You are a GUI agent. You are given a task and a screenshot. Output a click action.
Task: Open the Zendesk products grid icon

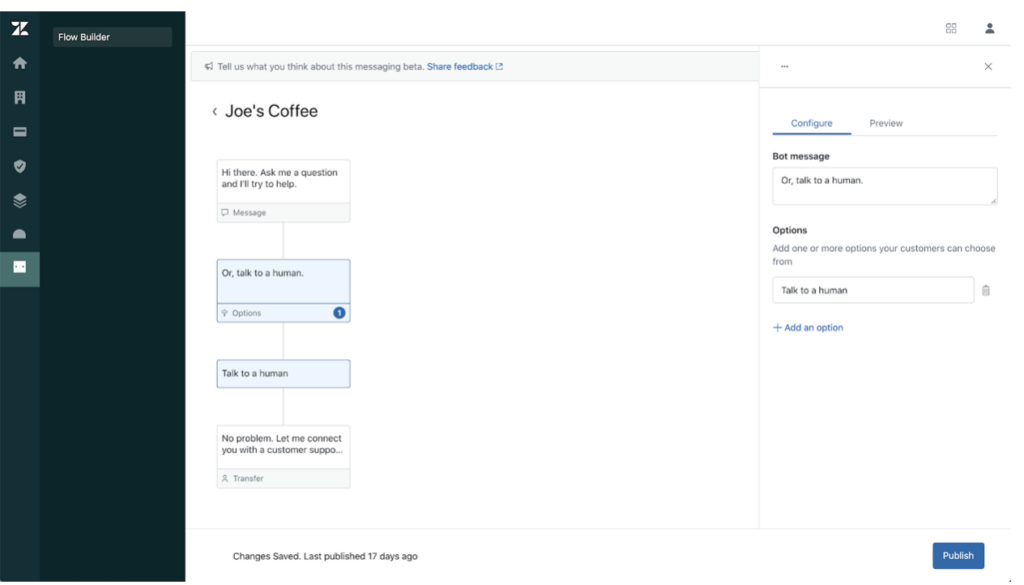point(951,28)
